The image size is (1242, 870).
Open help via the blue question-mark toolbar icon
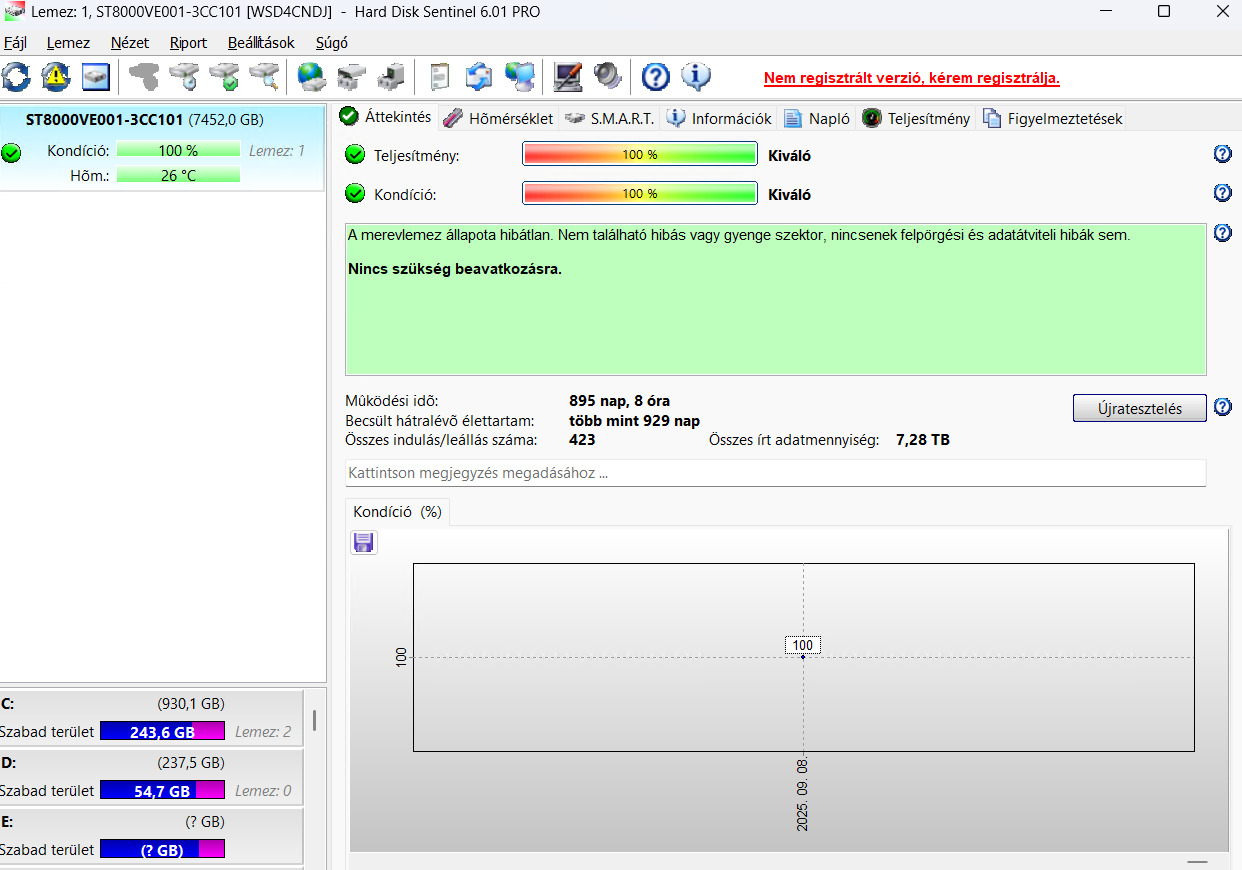point(655,76)
